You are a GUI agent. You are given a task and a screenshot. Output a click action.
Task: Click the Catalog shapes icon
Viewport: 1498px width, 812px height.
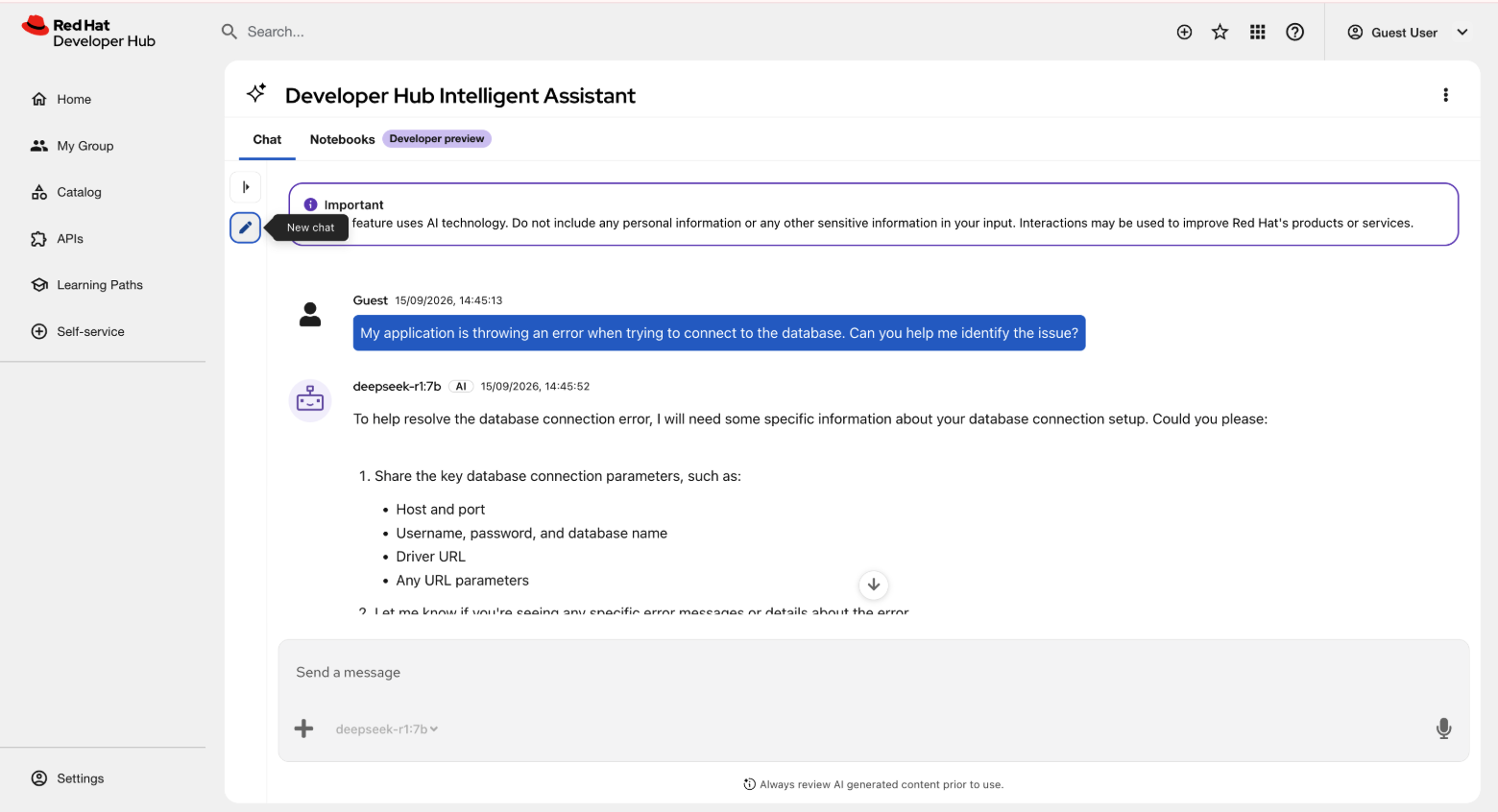coord(39,192)
